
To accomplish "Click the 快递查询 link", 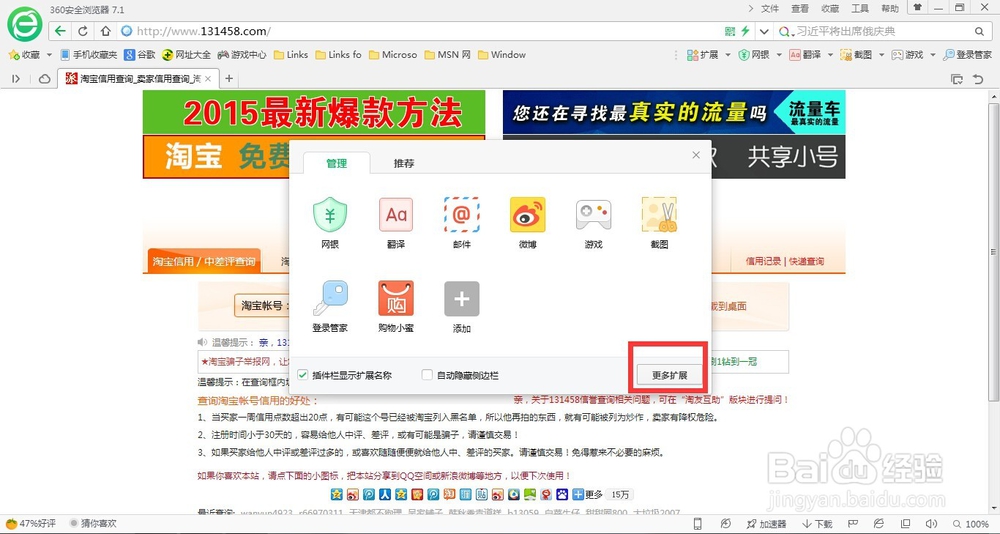I will (807, 261).
